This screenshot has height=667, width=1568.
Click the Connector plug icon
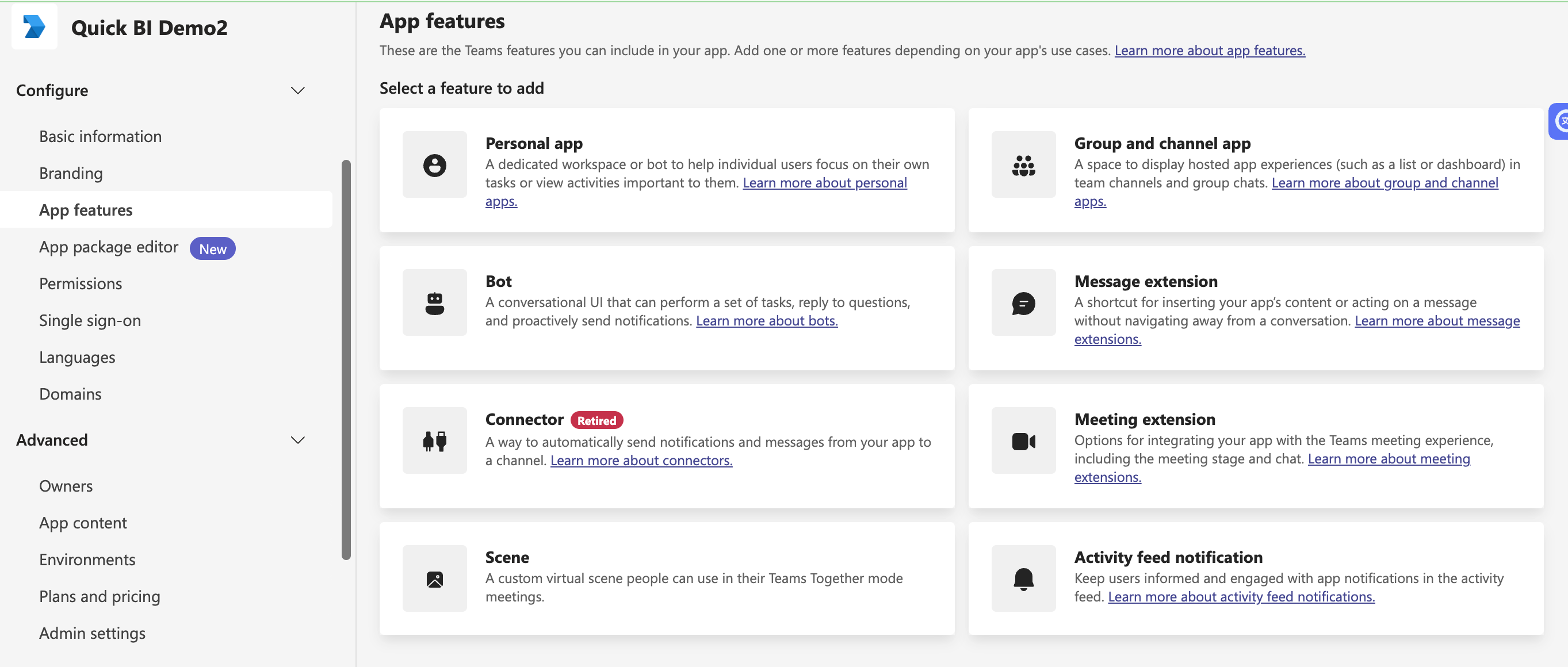click(x=434, y=440)
